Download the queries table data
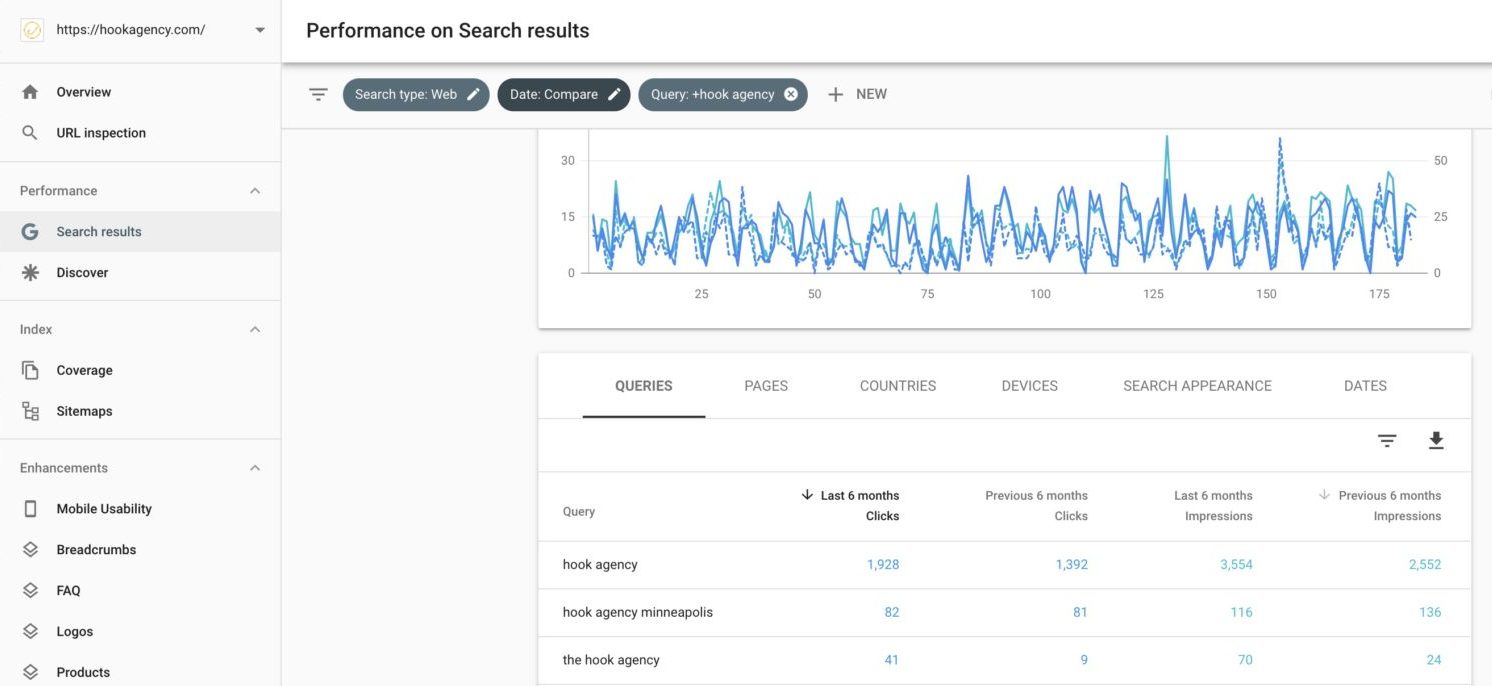The image size is (1492, 686). point(1436,440)
